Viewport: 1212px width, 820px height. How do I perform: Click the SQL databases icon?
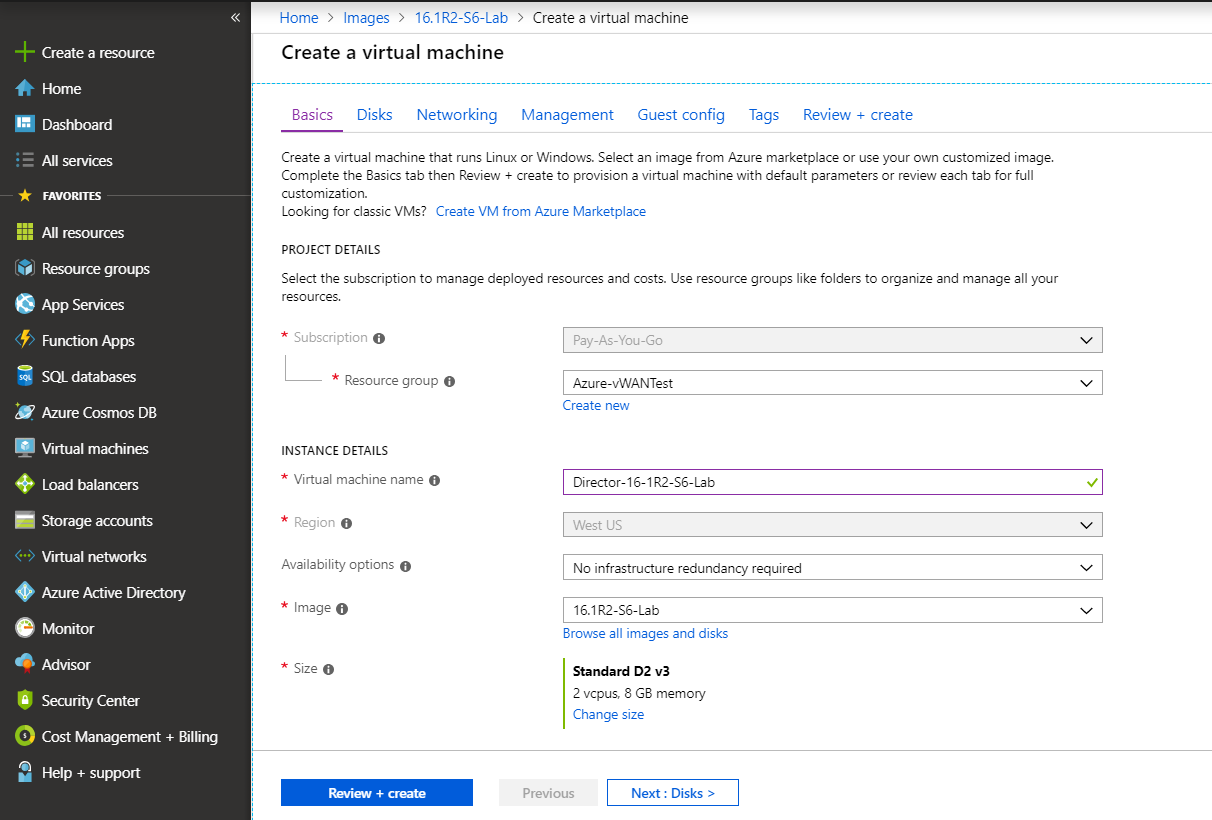point(25,376)
